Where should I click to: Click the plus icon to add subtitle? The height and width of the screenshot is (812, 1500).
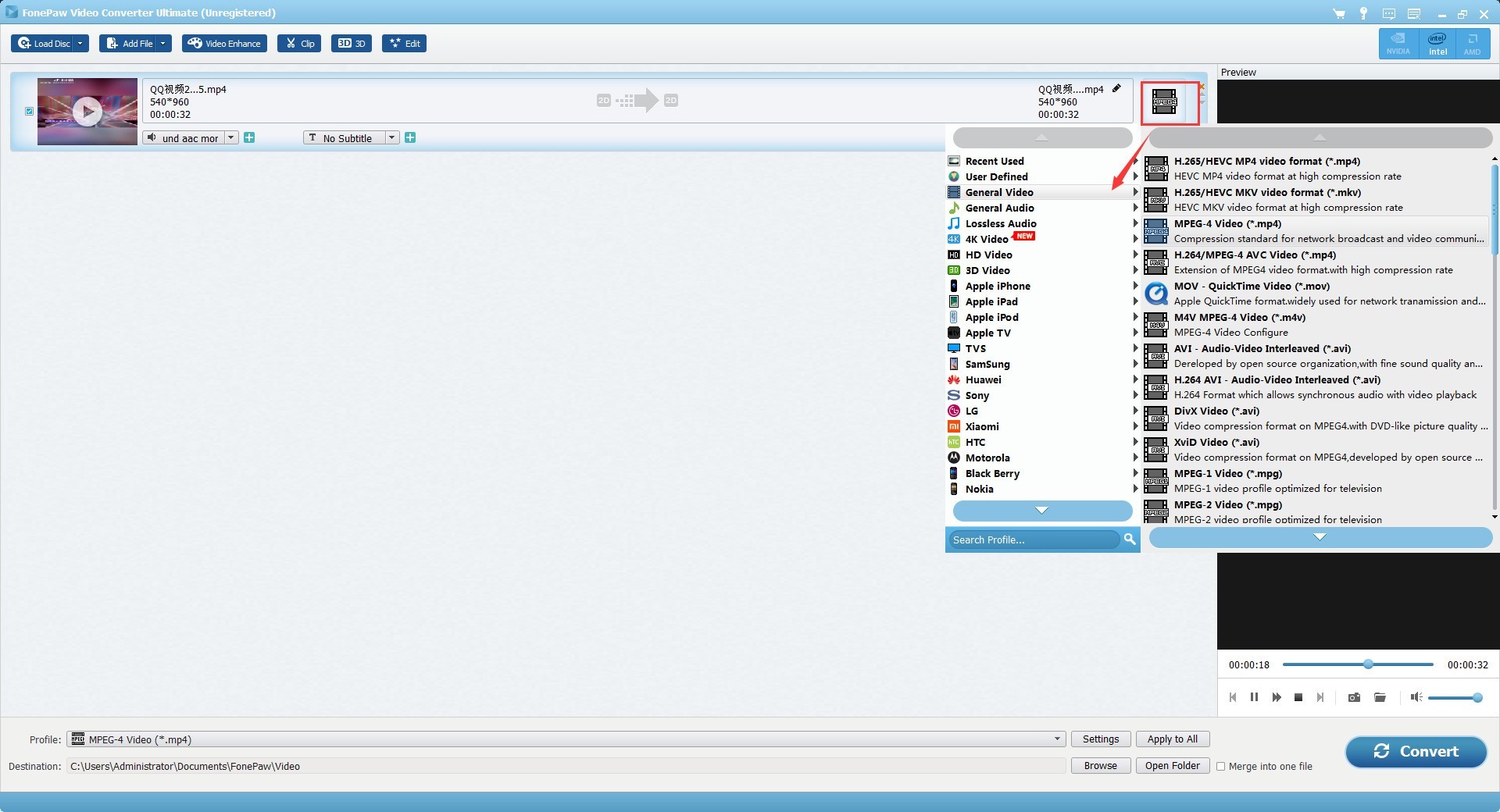[410, 137]
